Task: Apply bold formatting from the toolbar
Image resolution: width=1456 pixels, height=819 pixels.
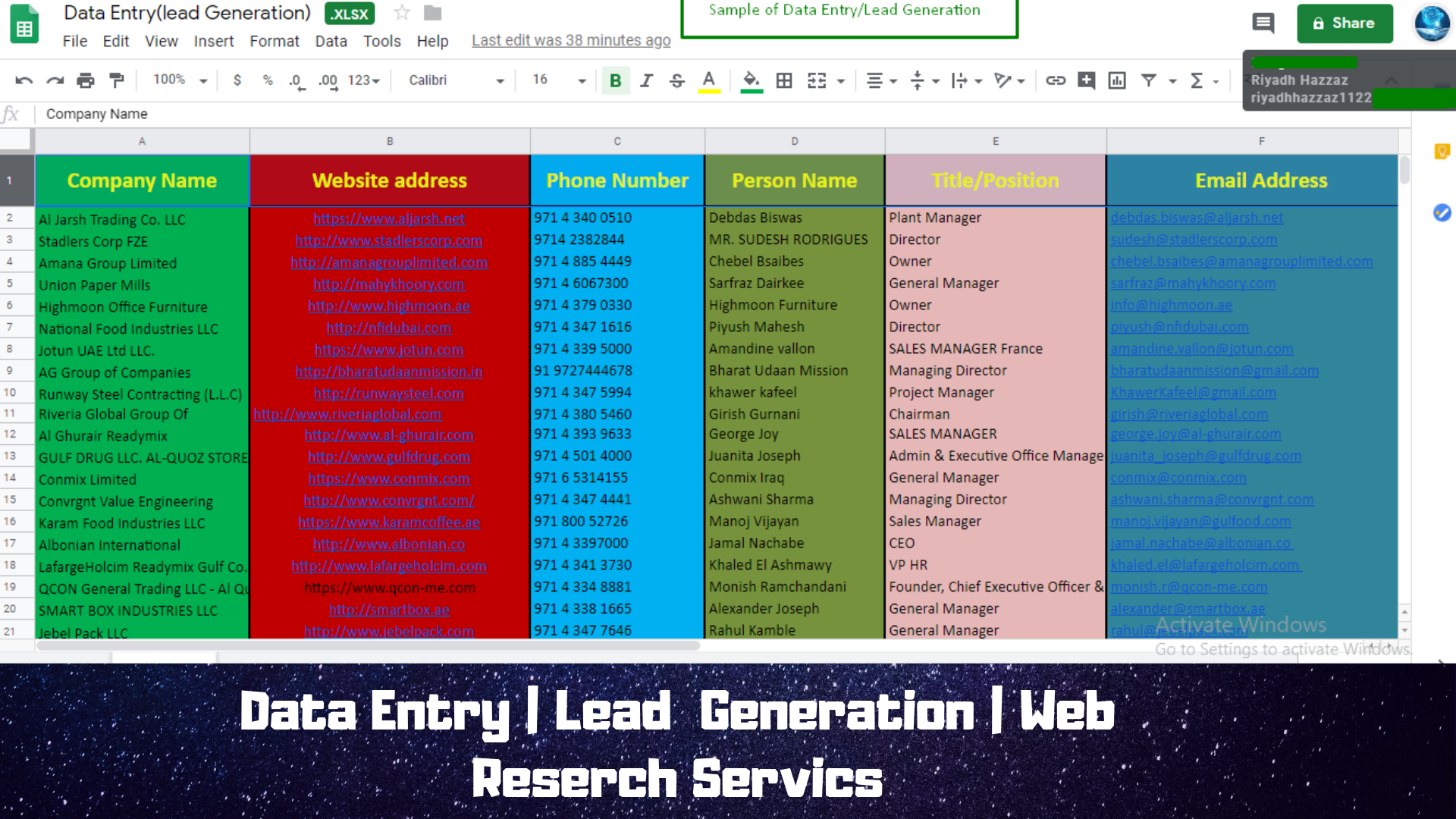Action: 616,80
